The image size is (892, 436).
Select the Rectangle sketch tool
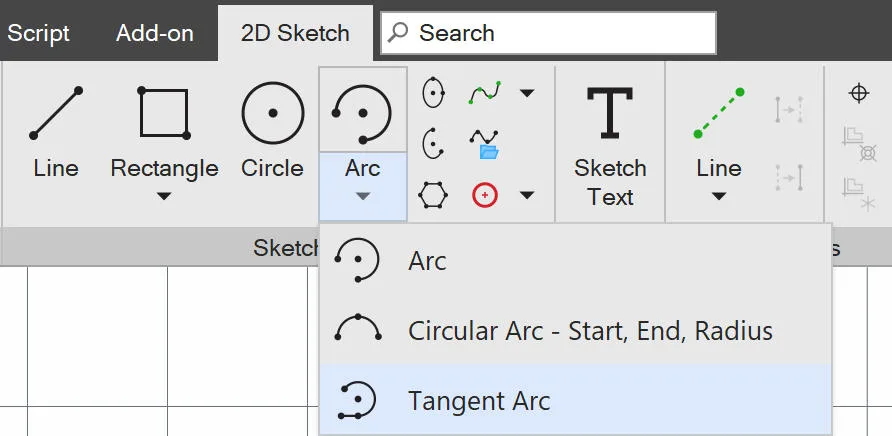[x=164, y=130]
